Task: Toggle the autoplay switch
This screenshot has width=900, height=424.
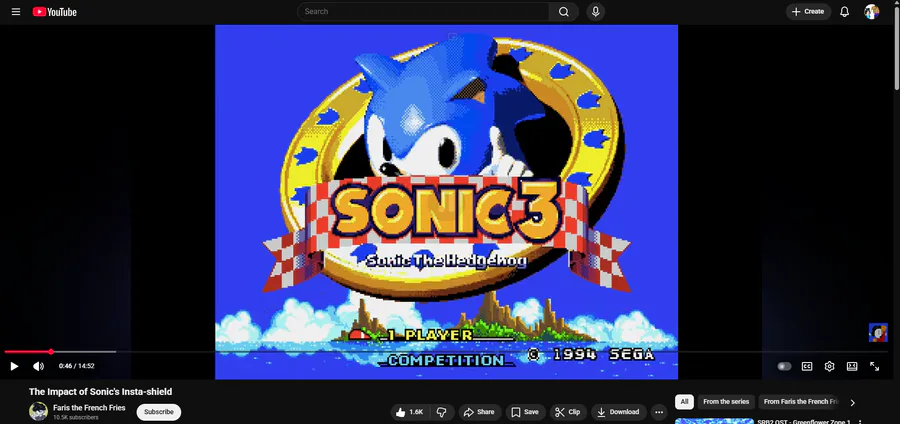Action: pos(784,366)
